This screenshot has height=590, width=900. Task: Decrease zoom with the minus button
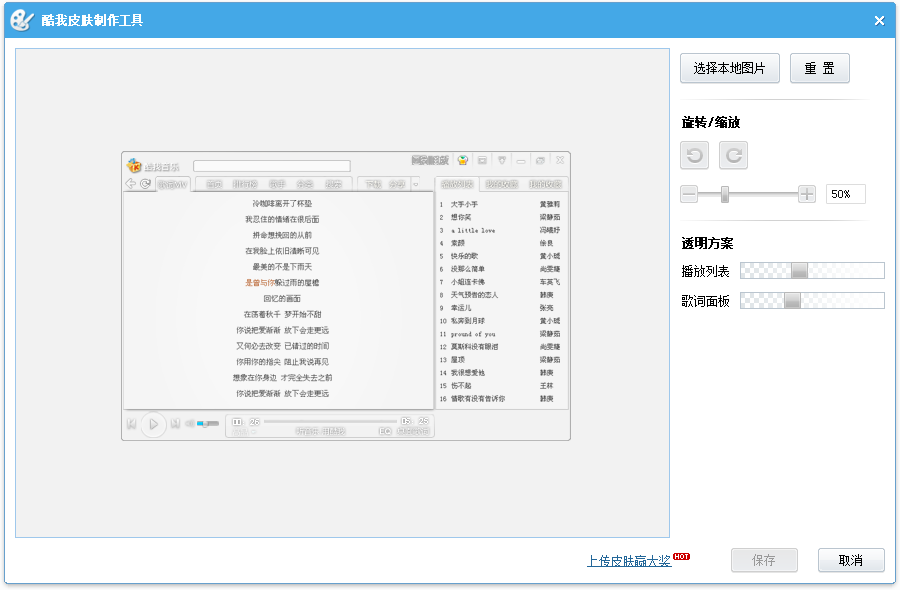click(x=689, y=194)
